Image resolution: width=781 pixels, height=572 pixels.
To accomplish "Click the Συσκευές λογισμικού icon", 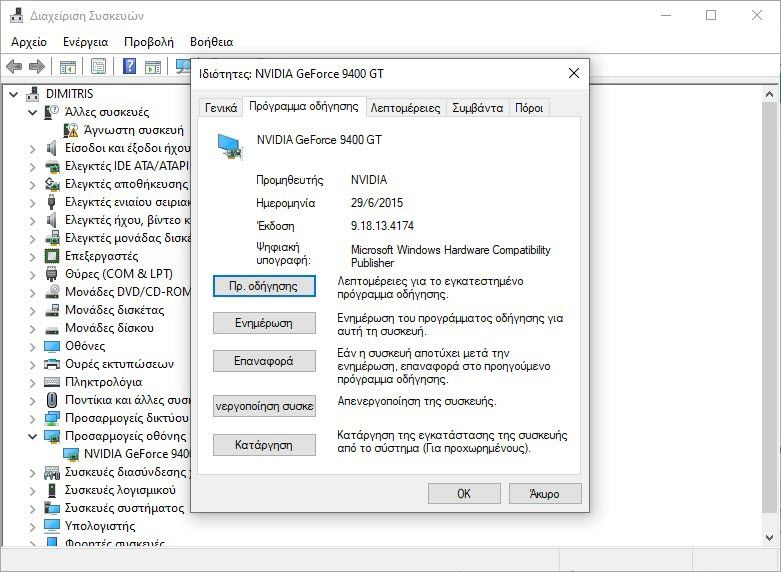I will 52,490.
